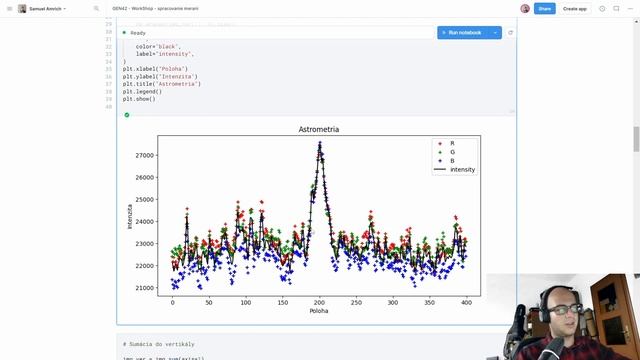
Task: Click the red R legend entry
Action: pyautogui.click(x=446, y=143)
